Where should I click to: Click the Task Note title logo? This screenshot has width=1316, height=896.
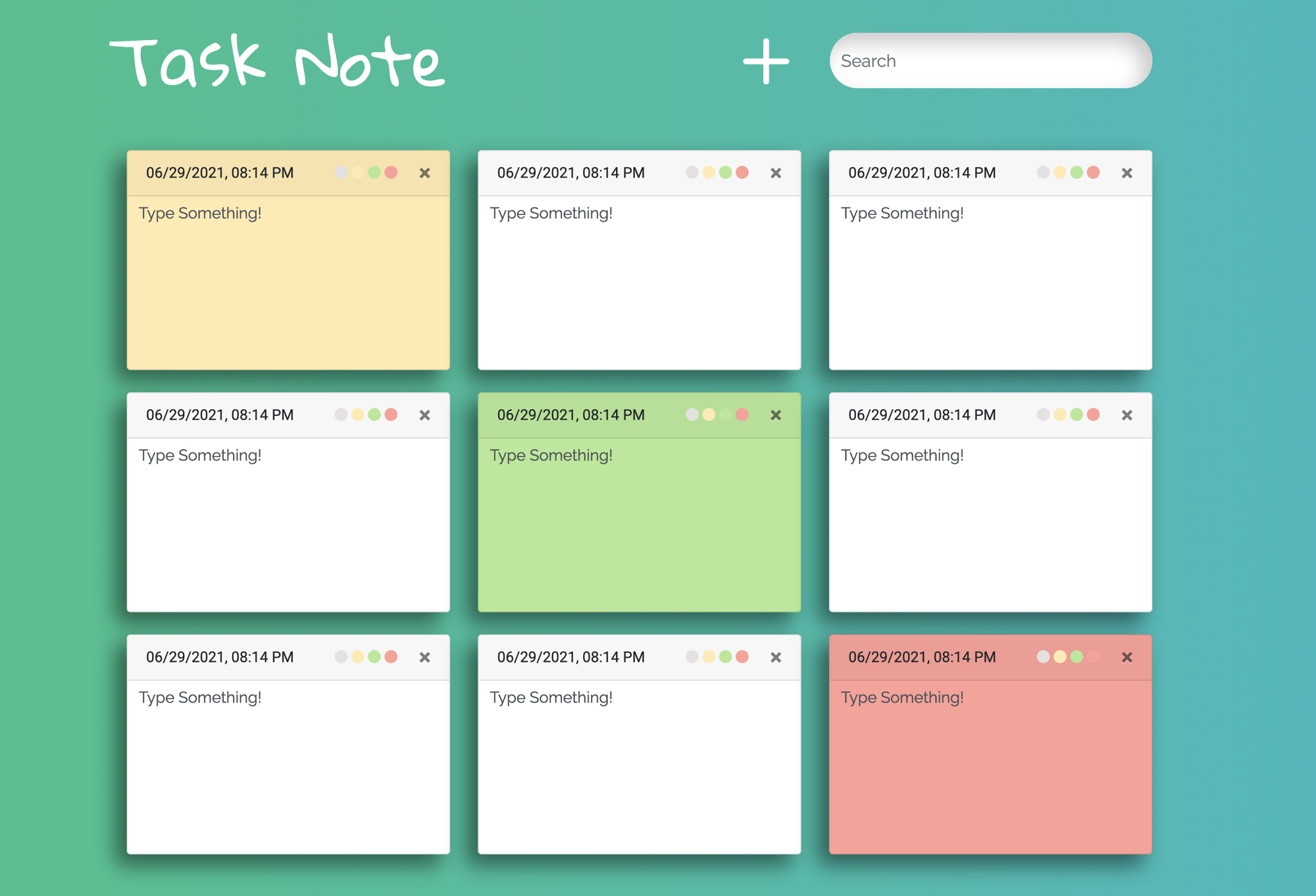coord(277,61)
